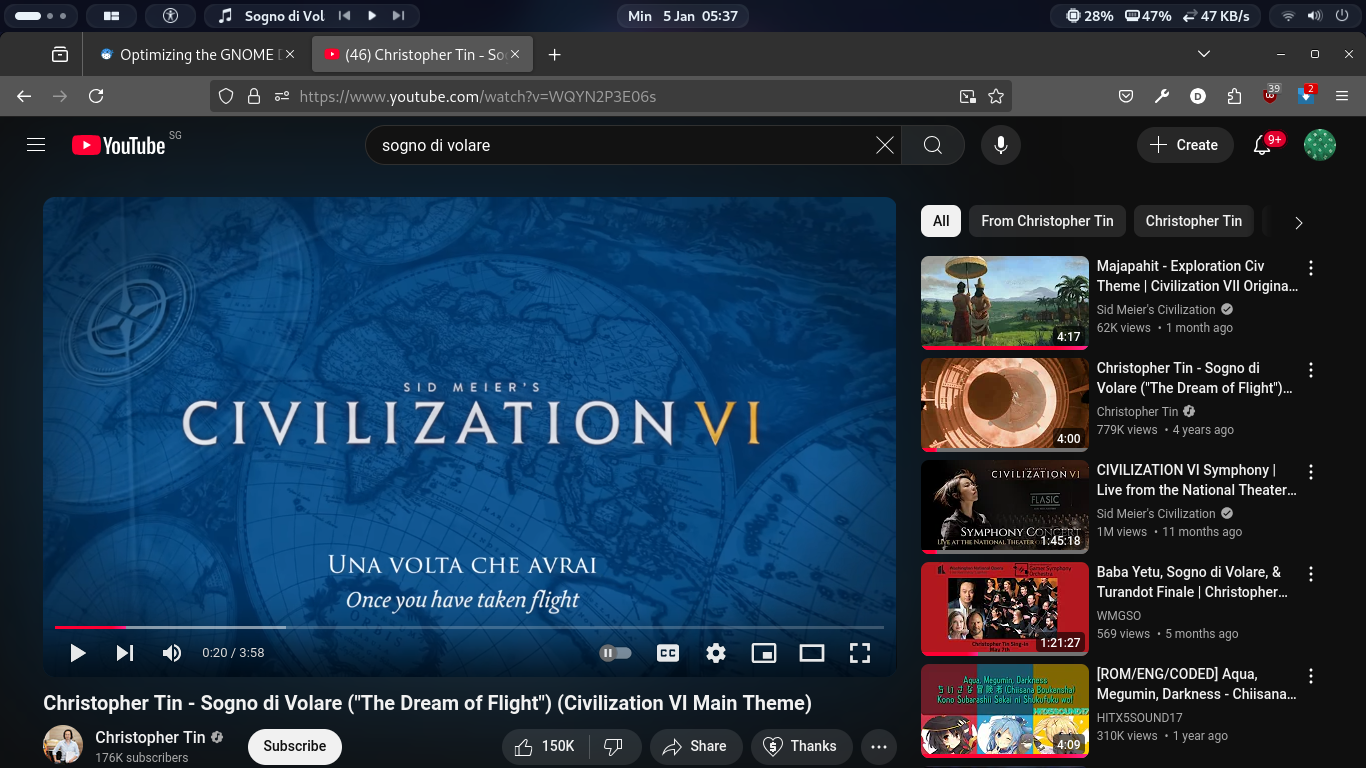Select the All filter chip
This screenshot has height=768, width=1366.
click(941, 221)
